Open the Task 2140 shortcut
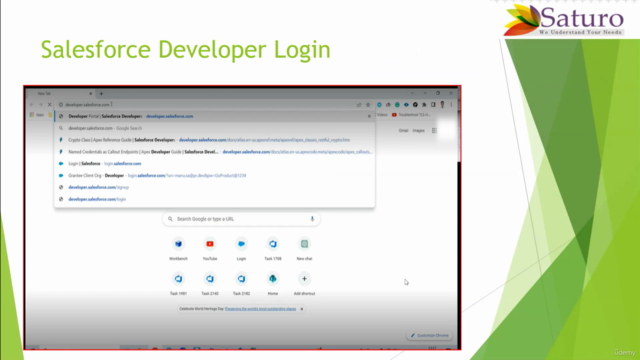Screen dimensions: 640x360 [210, 284]
